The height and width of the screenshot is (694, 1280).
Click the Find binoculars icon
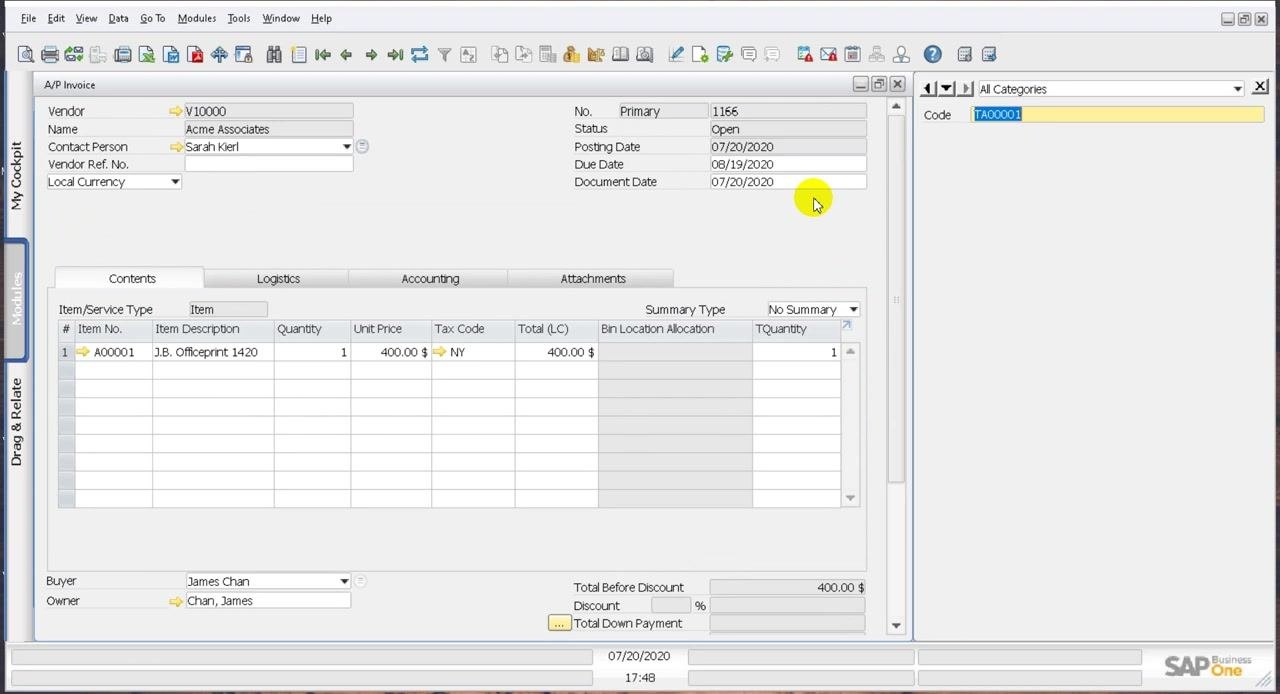(x=274, y=55)
